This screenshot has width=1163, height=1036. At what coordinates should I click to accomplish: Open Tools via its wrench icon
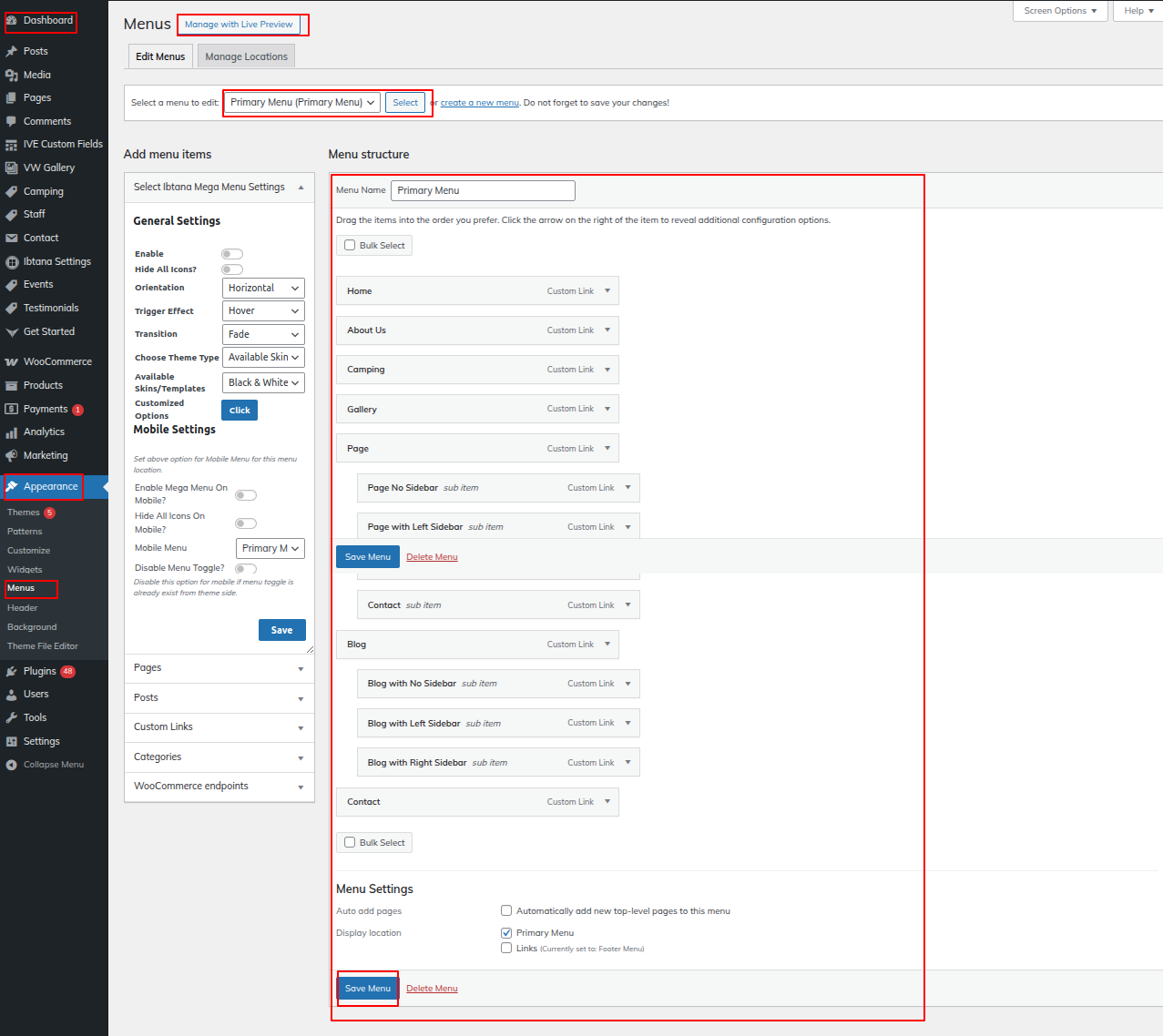[11, 718]
